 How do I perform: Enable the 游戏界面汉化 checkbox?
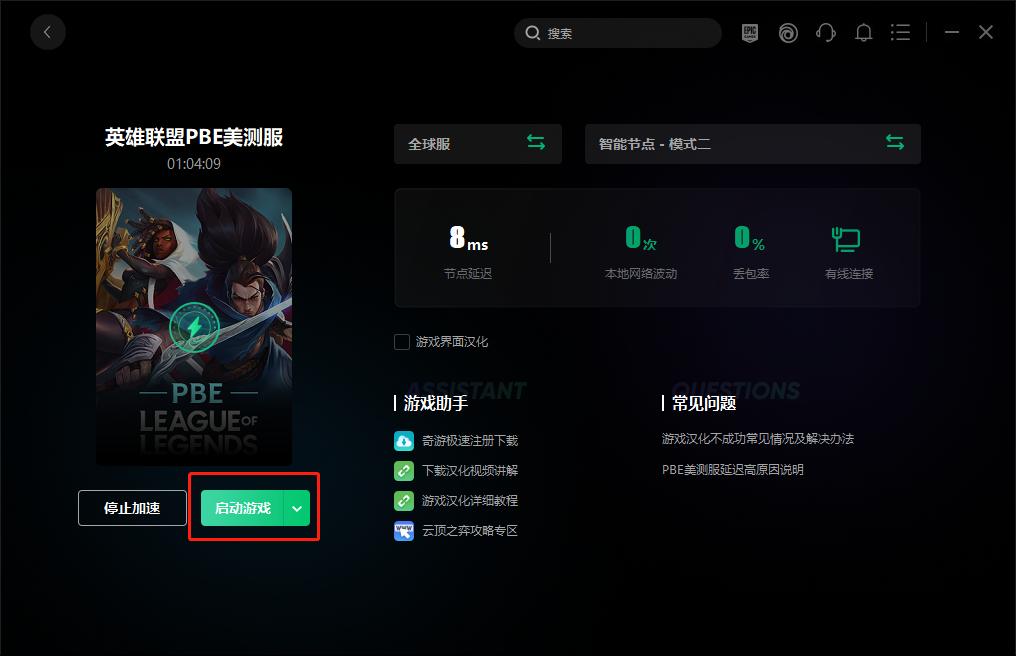402,341
